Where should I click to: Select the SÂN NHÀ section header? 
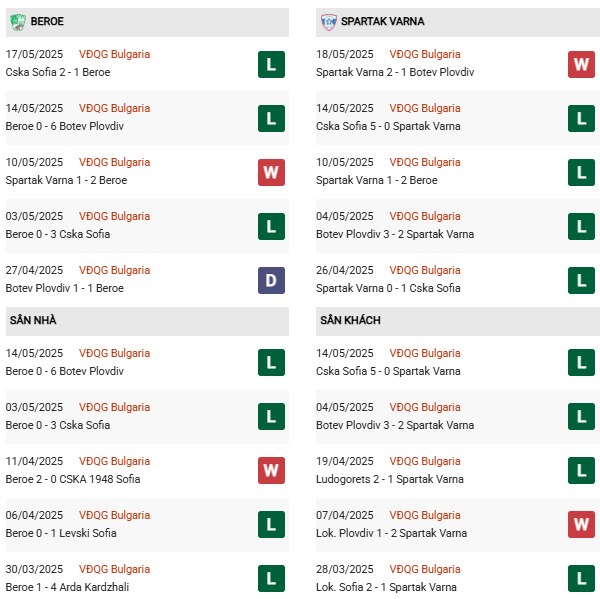pyautogui.click(x=147, y=320)
